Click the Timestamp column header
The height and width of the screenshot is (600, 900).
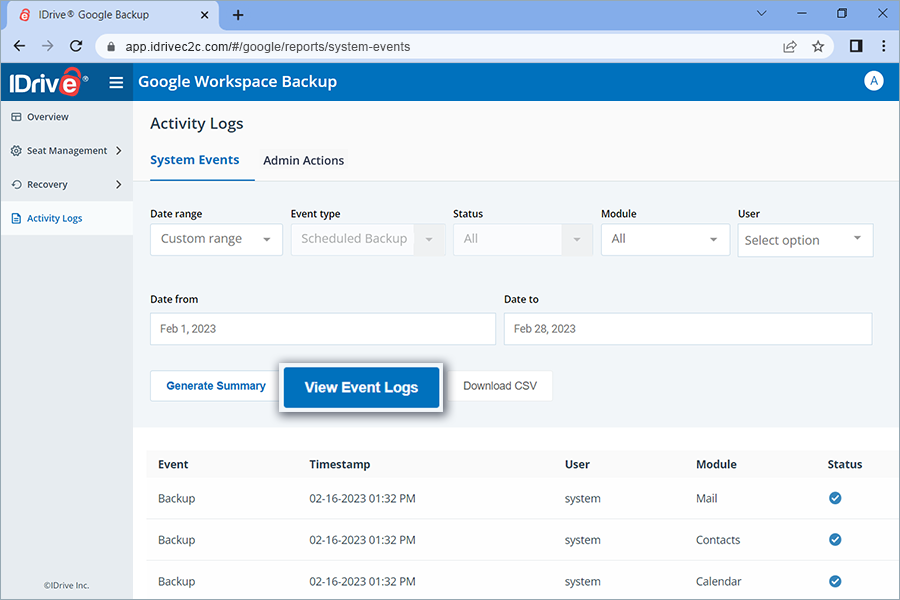(x=340, y=464)
